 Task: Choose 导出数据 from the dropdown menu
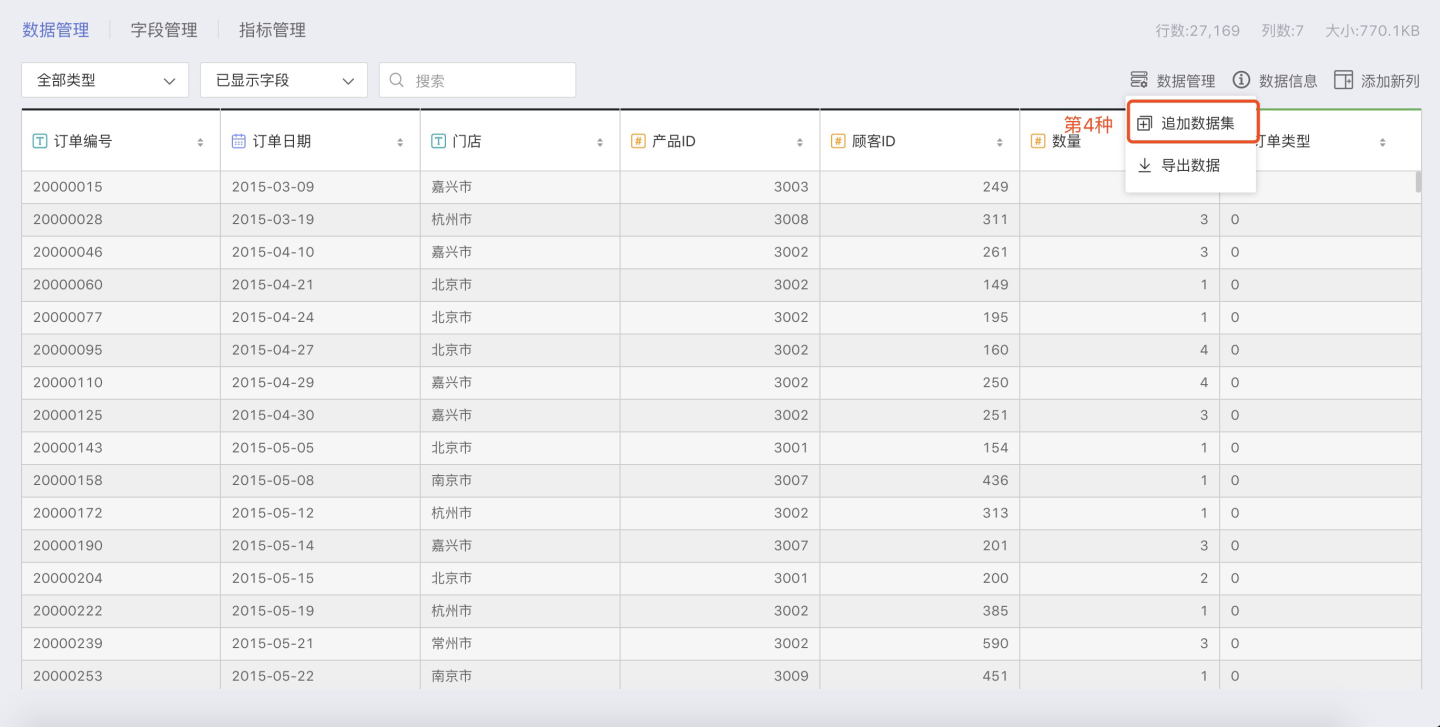[x=1190, y=165]
